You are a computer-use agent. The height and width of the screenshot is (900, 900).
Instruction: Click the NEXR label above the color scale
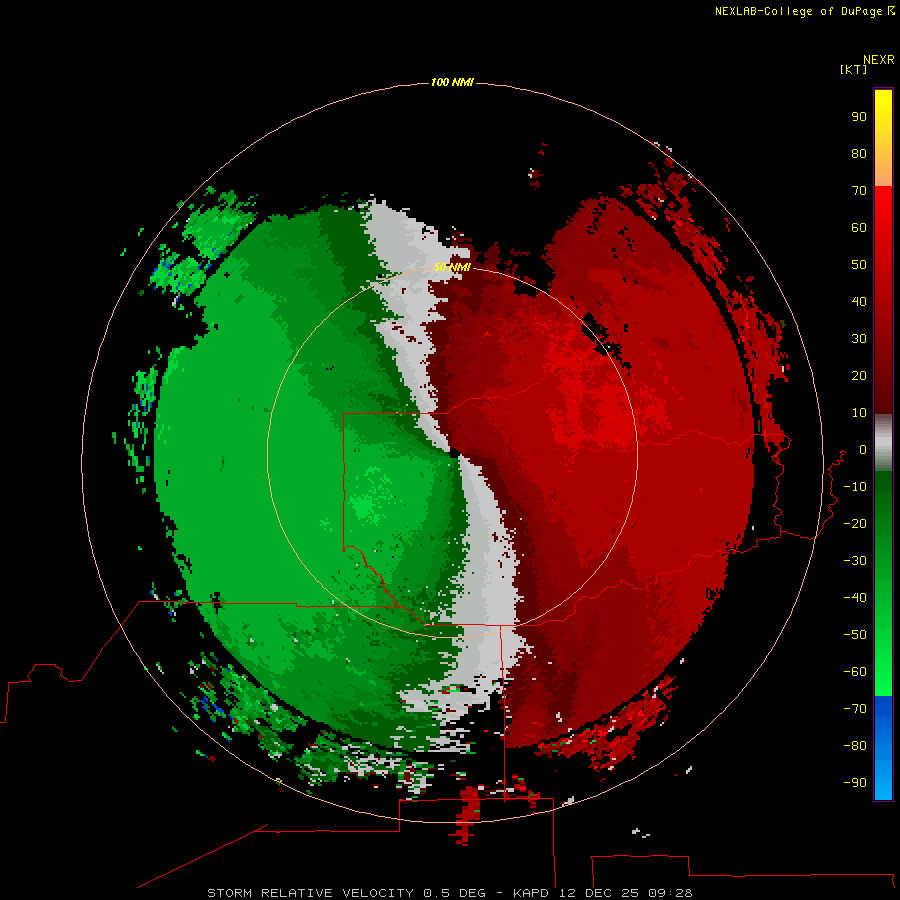pos(879,60)
